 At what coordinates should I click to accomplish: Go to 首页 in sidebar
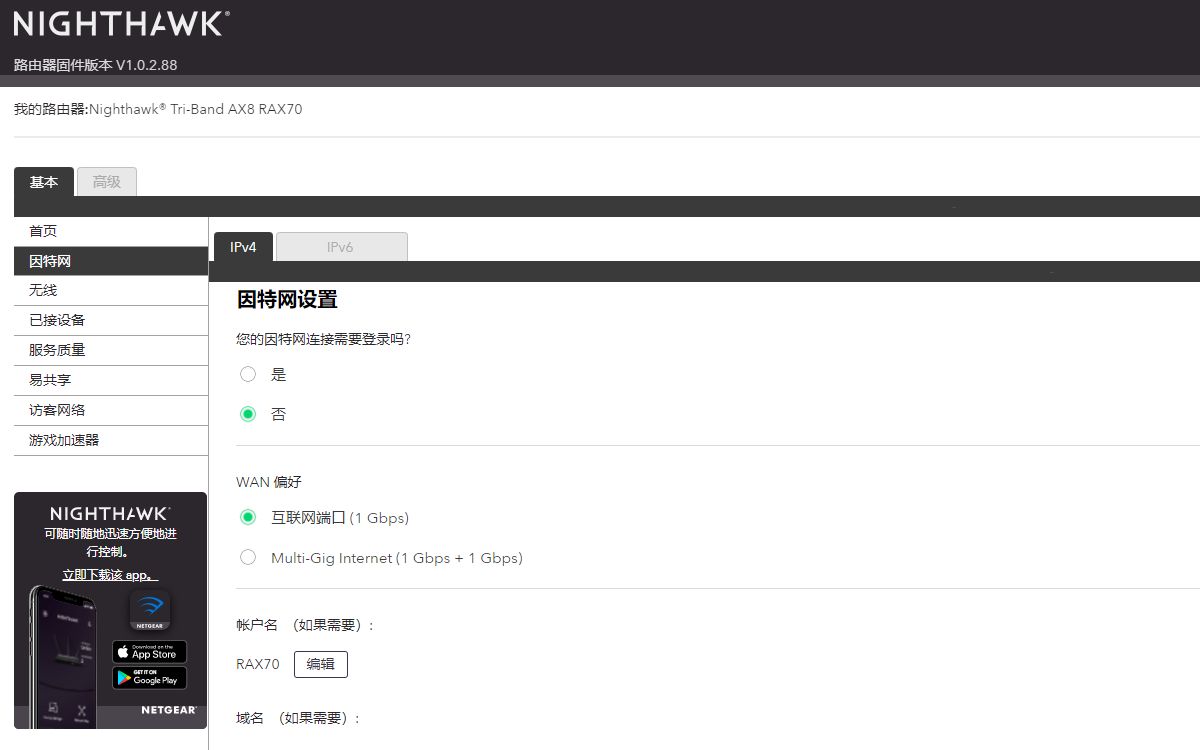point(111,231)
